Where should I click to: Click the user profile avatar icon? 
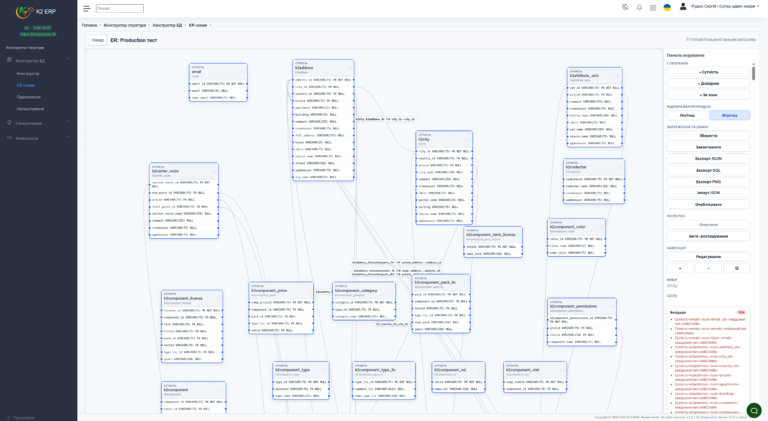[683, 7]
